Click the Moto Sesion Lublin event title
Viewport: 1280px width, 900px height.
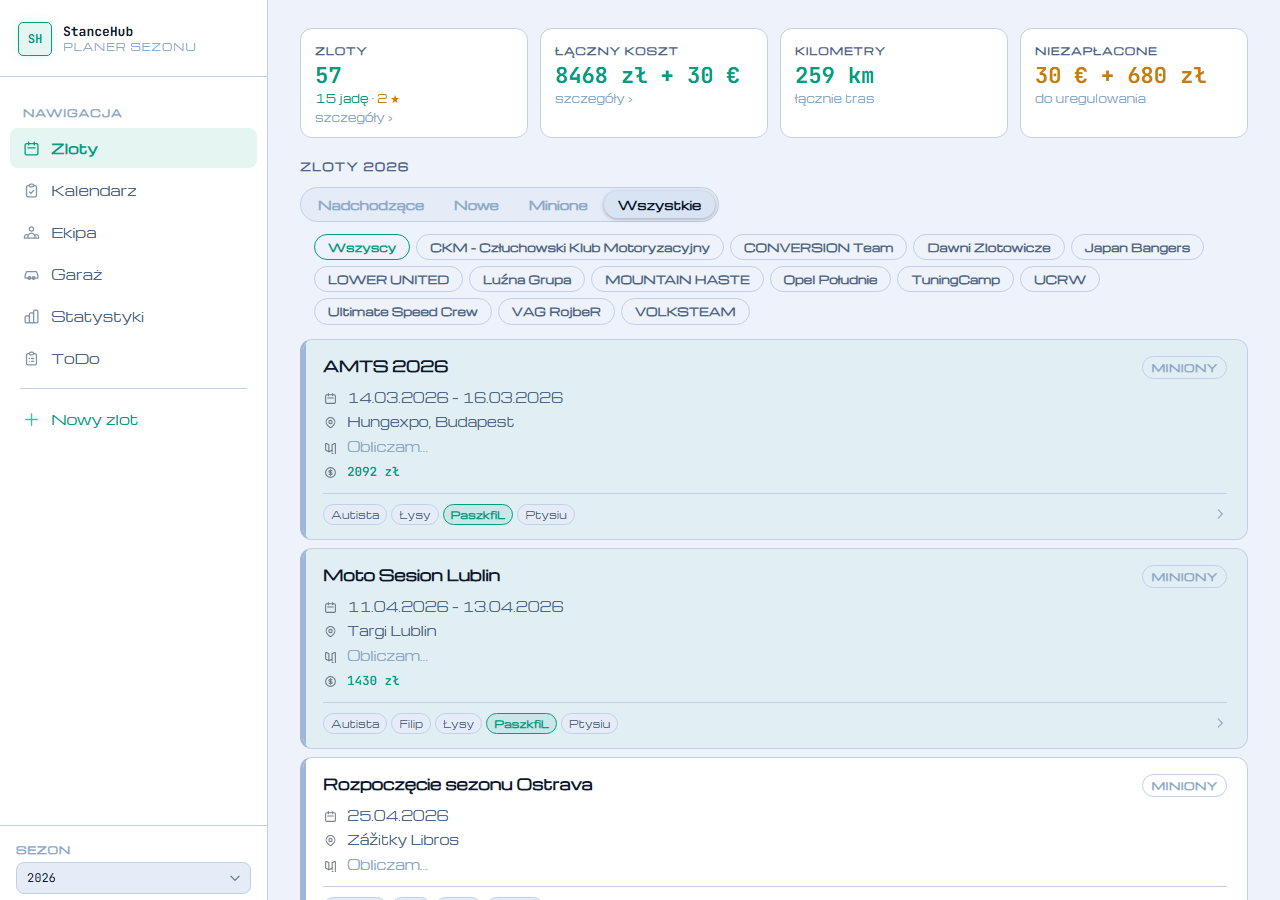(412, 575)
